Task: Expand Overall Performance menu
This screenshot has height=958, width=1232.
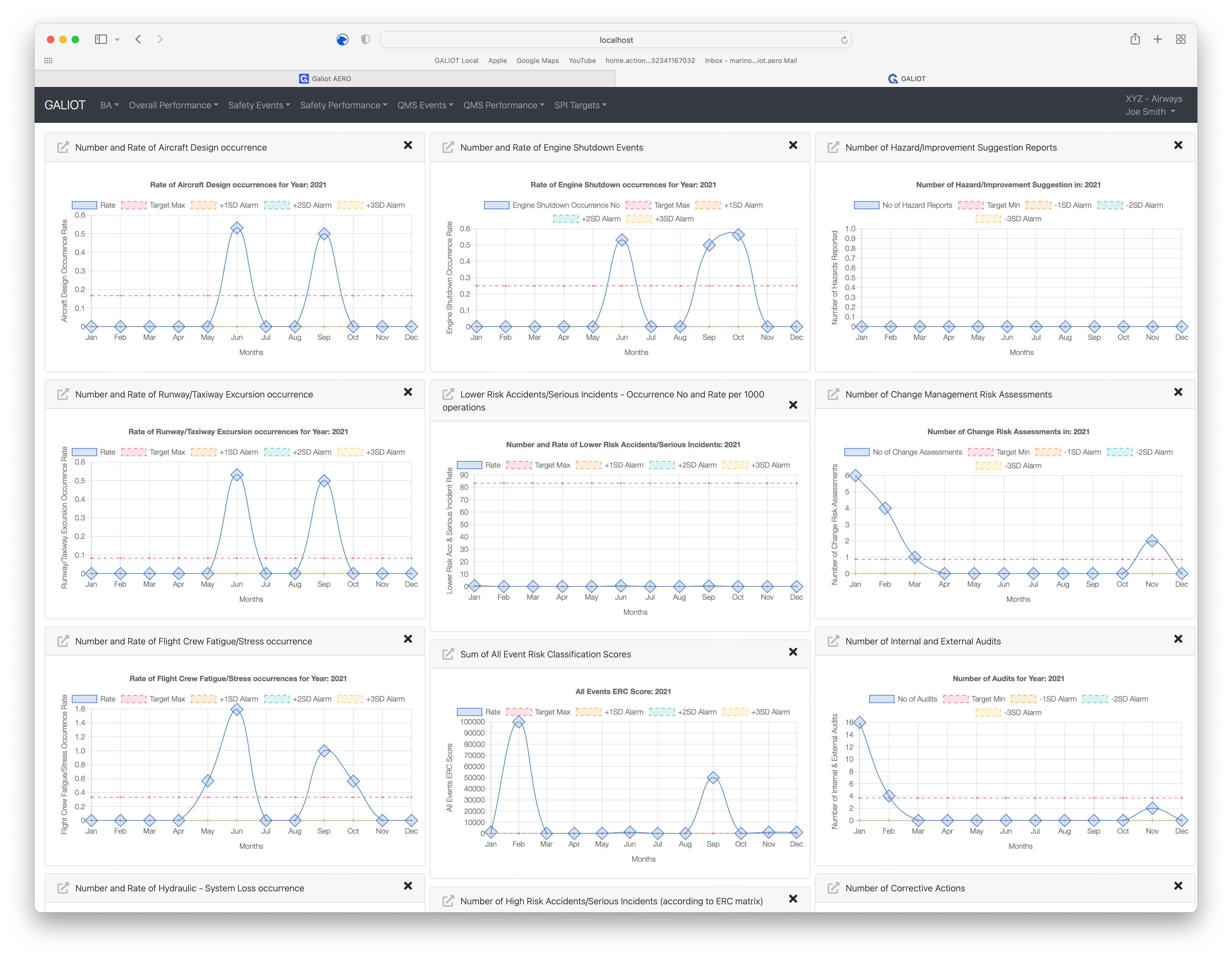Action: (x=173, y=106)
